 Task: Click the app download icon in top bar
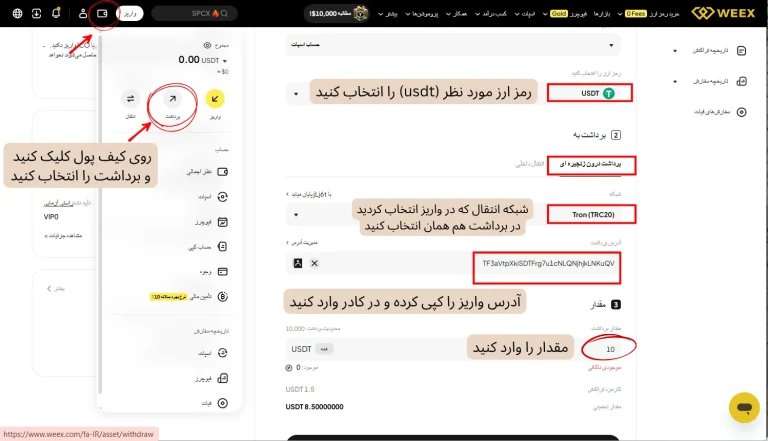[37, 14]
